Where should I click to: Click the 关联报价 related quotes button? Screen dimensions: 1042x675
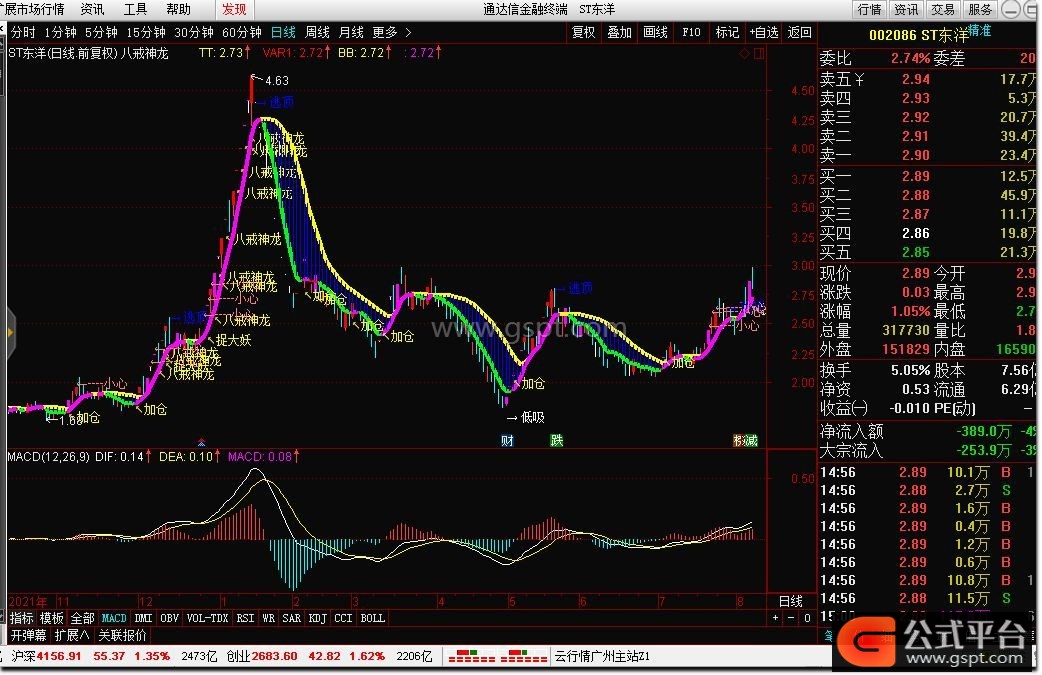point(122,635)
